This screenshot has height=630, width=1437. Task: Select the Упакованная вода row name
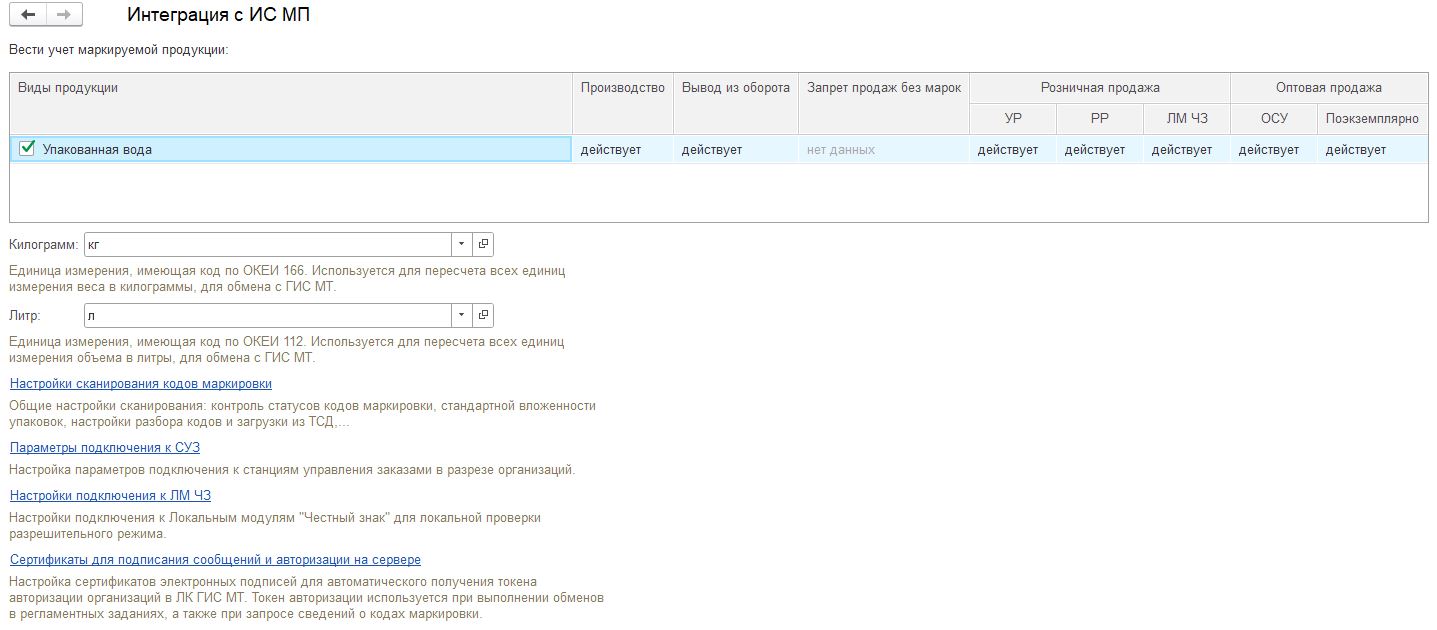tap(98, 150)
